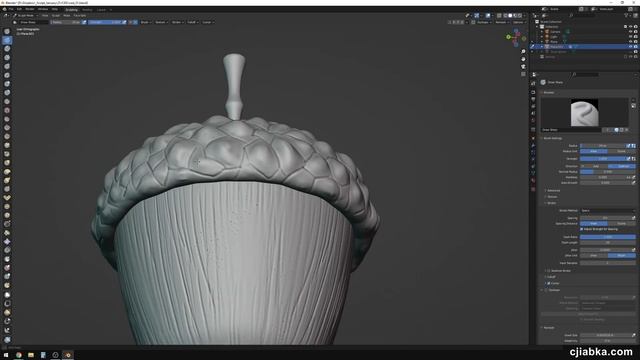Image resolution: width=640 pixels, height=360 pixels.
Task: Toggle viewport overlays button
Action: click(x=488, y=16)
